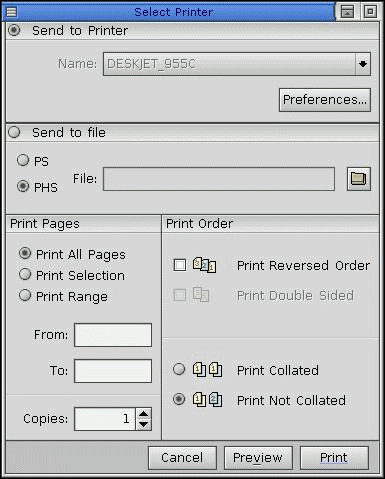Select the Send to Printer radio button
Screen dimensions: 385x479
[14, 30]
